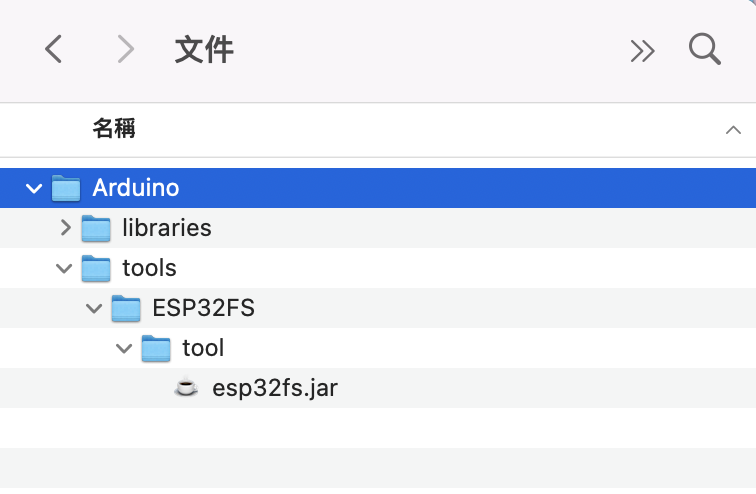Collapse the ESP32FS folder

94,308
